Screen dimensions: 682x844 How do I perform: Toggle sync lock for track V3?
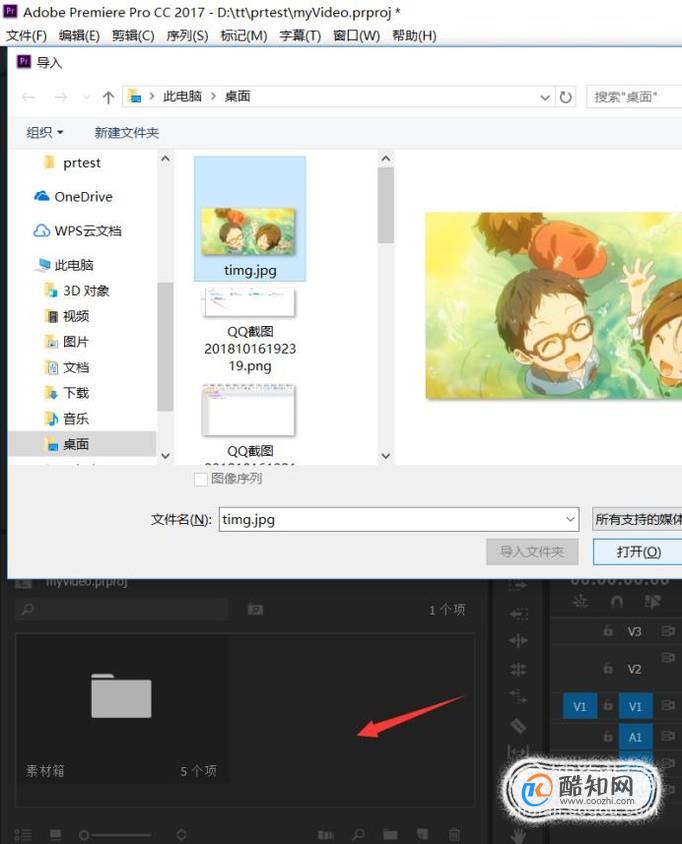pyautogui.click(x=668, y=631)
